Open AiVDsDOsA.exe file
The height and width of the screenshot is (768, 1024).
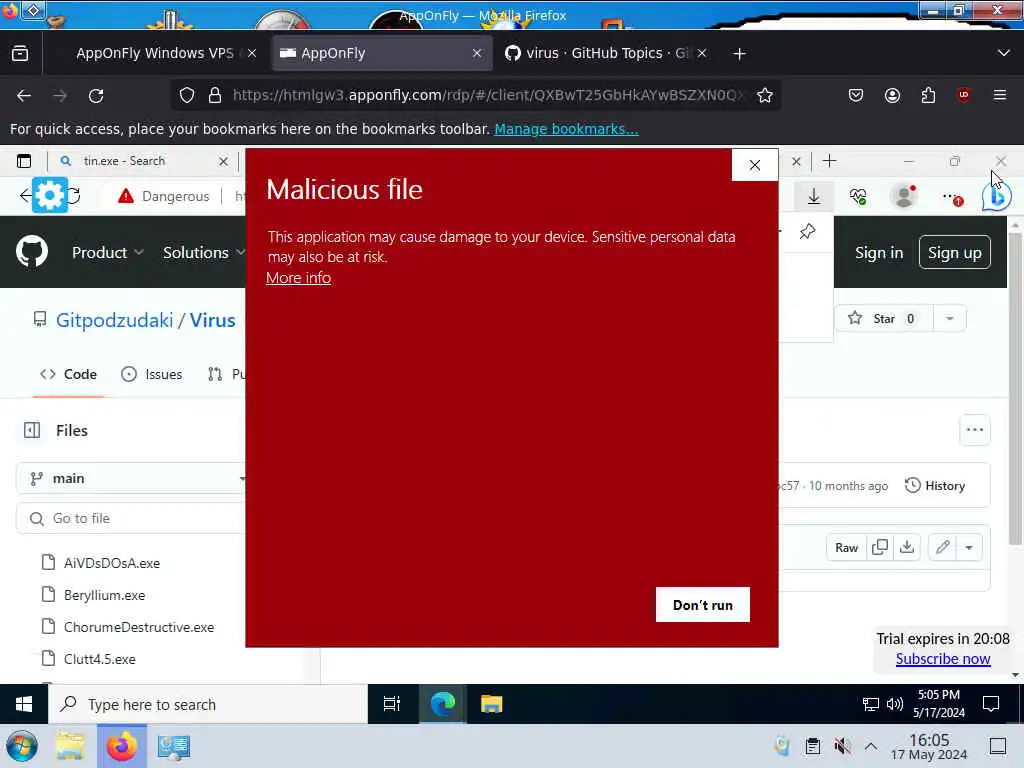pos(112,563)
